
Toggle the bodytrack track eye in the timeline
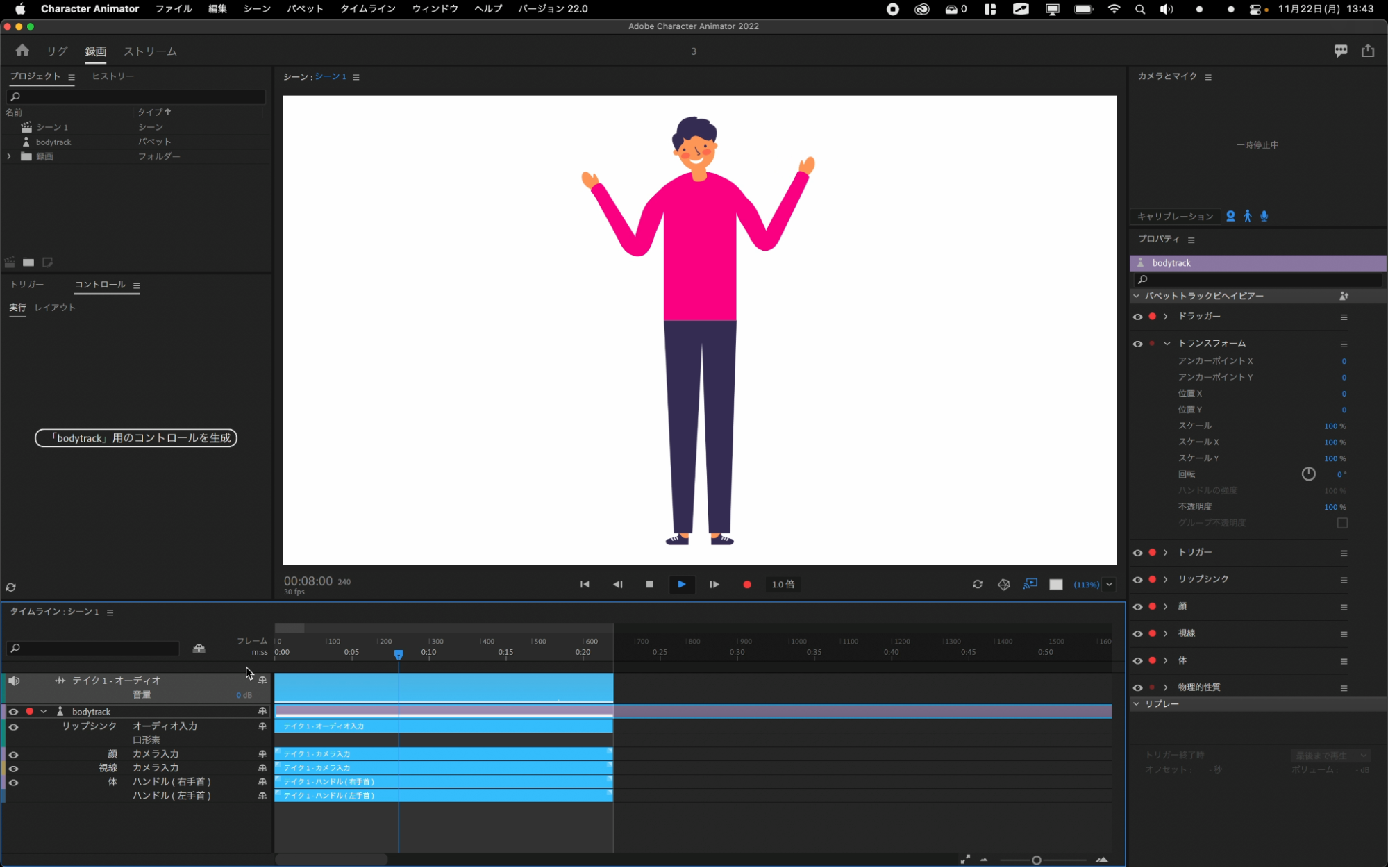13,712
